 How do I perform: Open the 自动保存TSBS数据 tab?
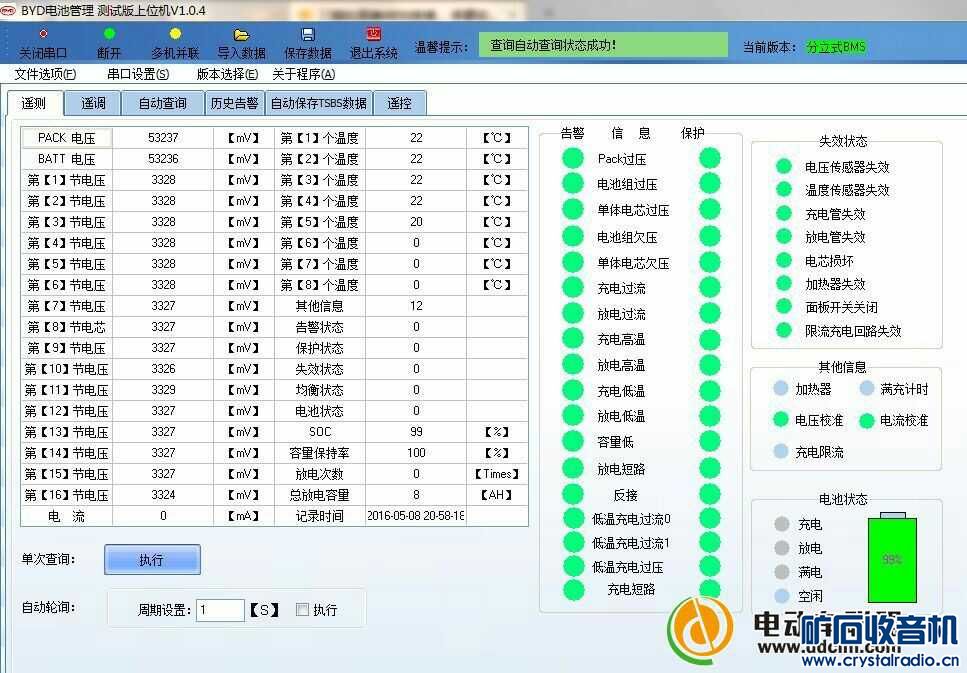319,103
